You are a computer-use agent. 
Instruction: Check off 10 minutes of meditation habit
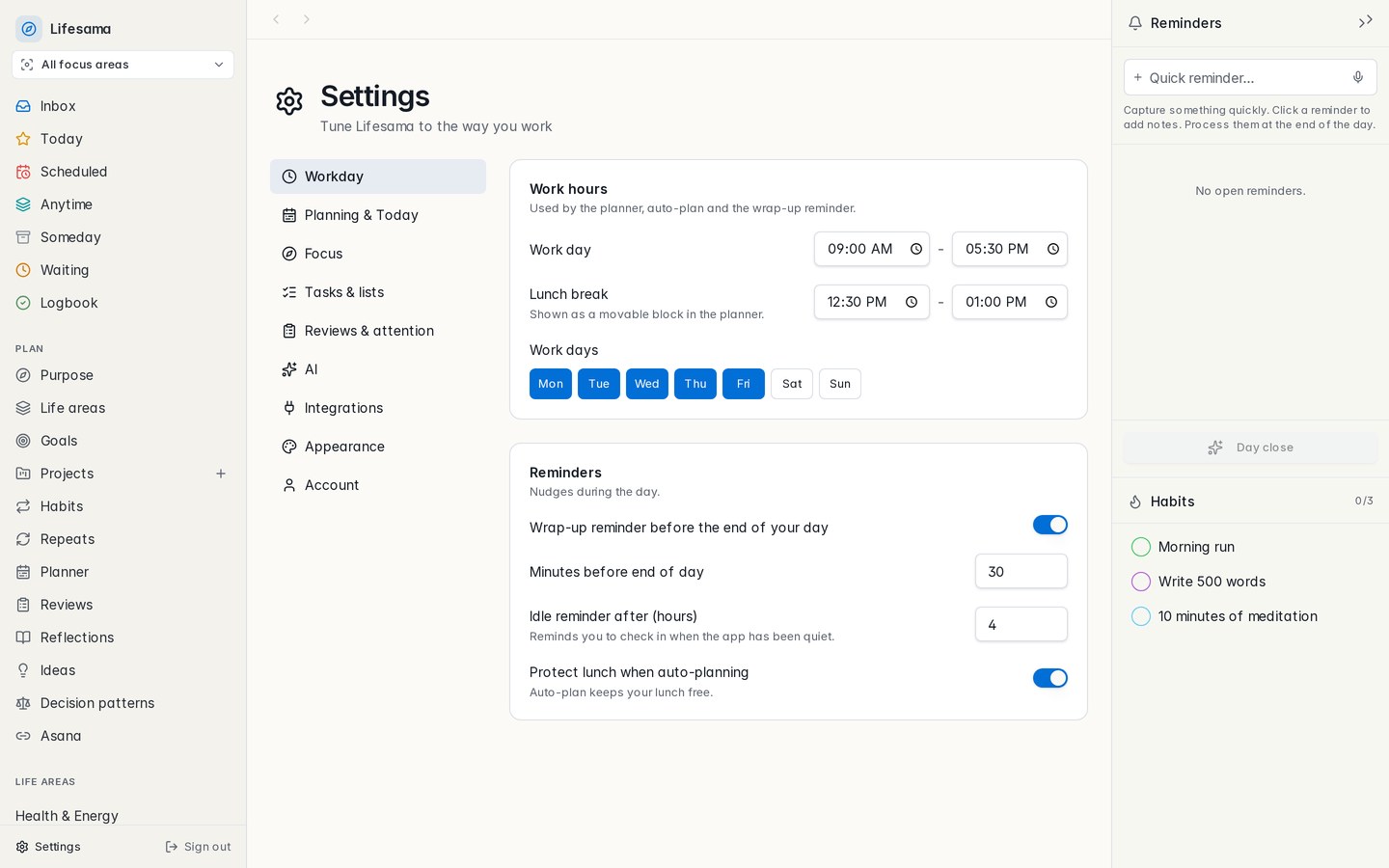click(x=1141, y=616)
